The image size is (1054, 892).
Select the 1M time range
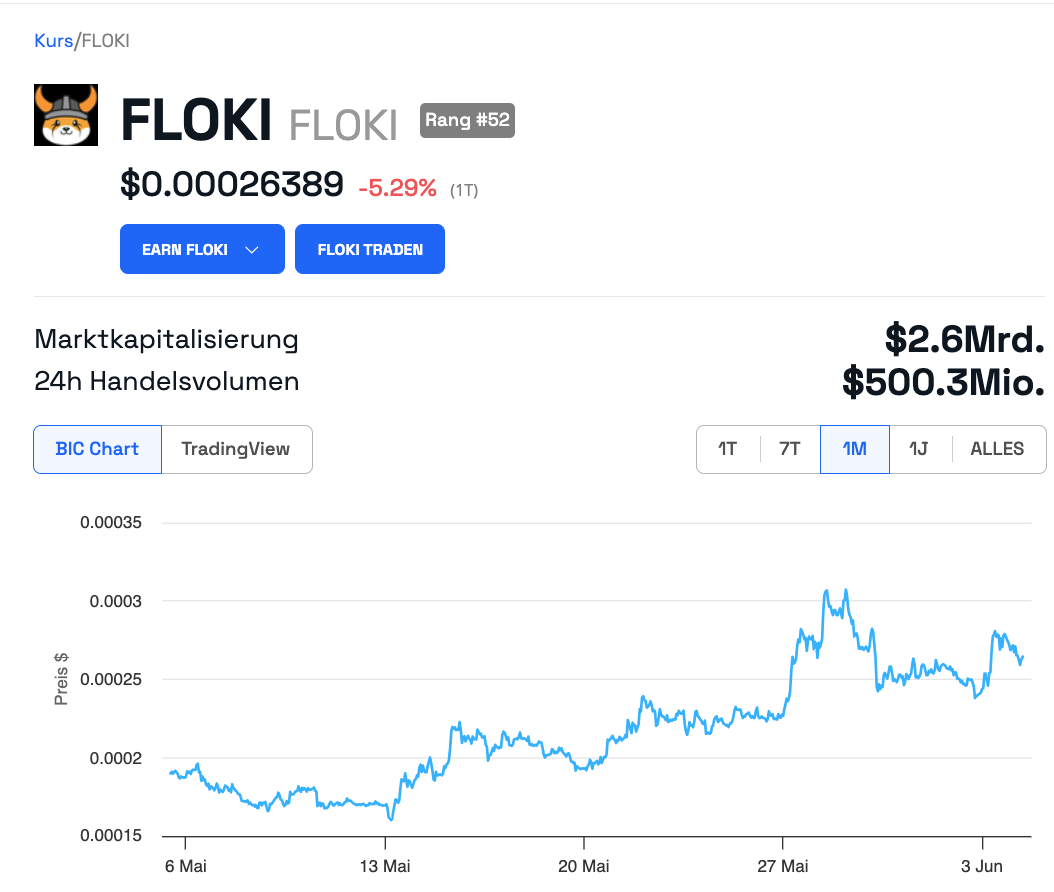[x=854, y=449]
